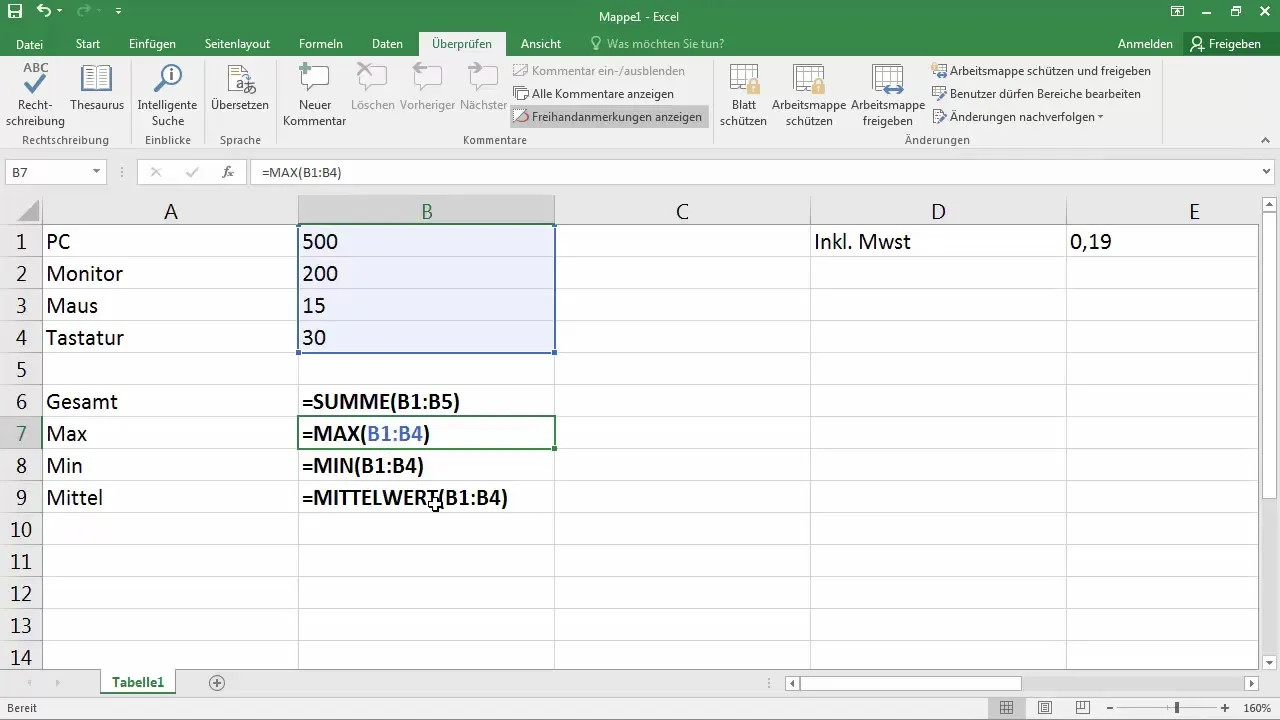Click the formula bar containing =MAX(B1:B4)

pos(752,172)
